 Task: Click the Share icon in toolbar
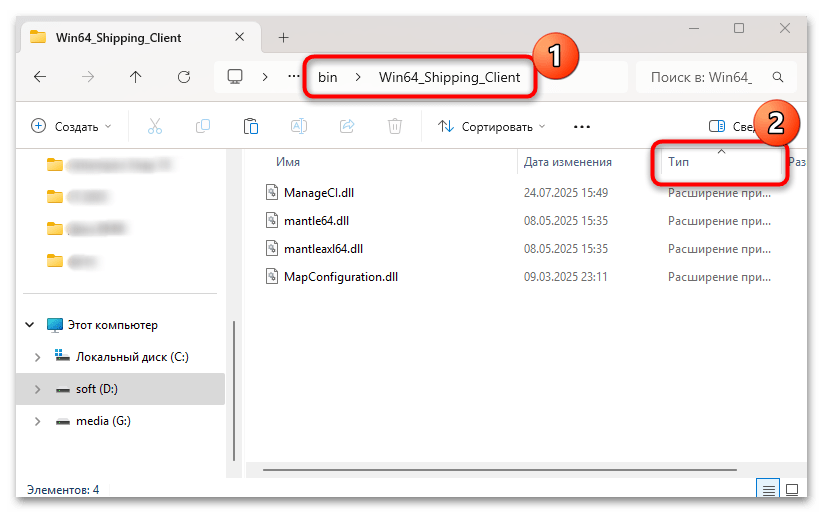click(347, 127)
